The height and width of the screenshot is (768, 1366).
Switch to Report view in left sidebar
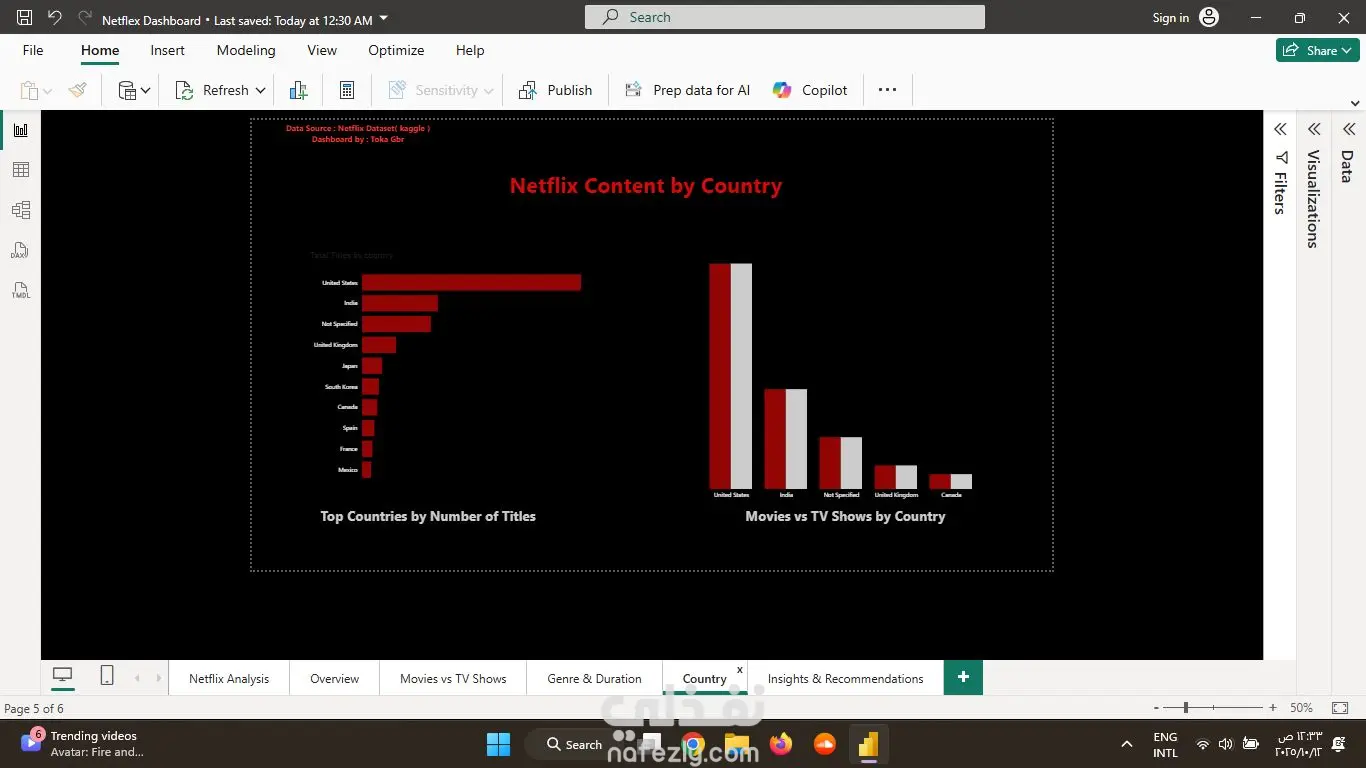20,130
